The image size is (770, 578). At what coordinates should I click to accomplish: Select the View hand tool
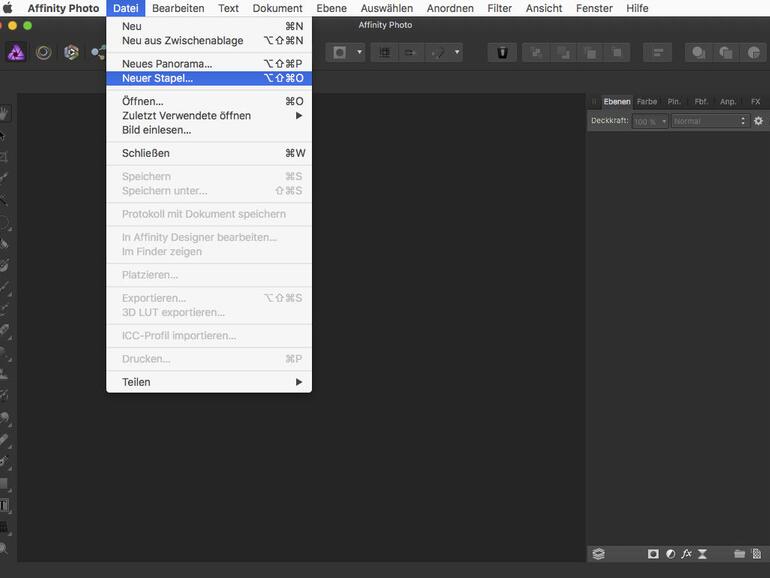4,114
